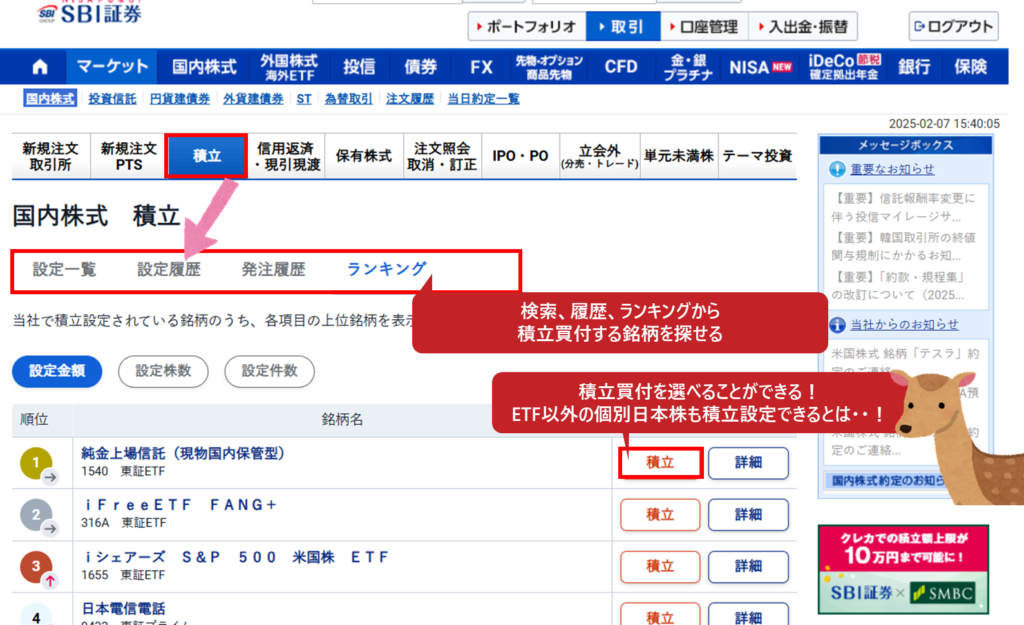This screenshot has height=625, width=1024.
Task: Expand the 口座管理 menu
Action: (x=701, y=27)
